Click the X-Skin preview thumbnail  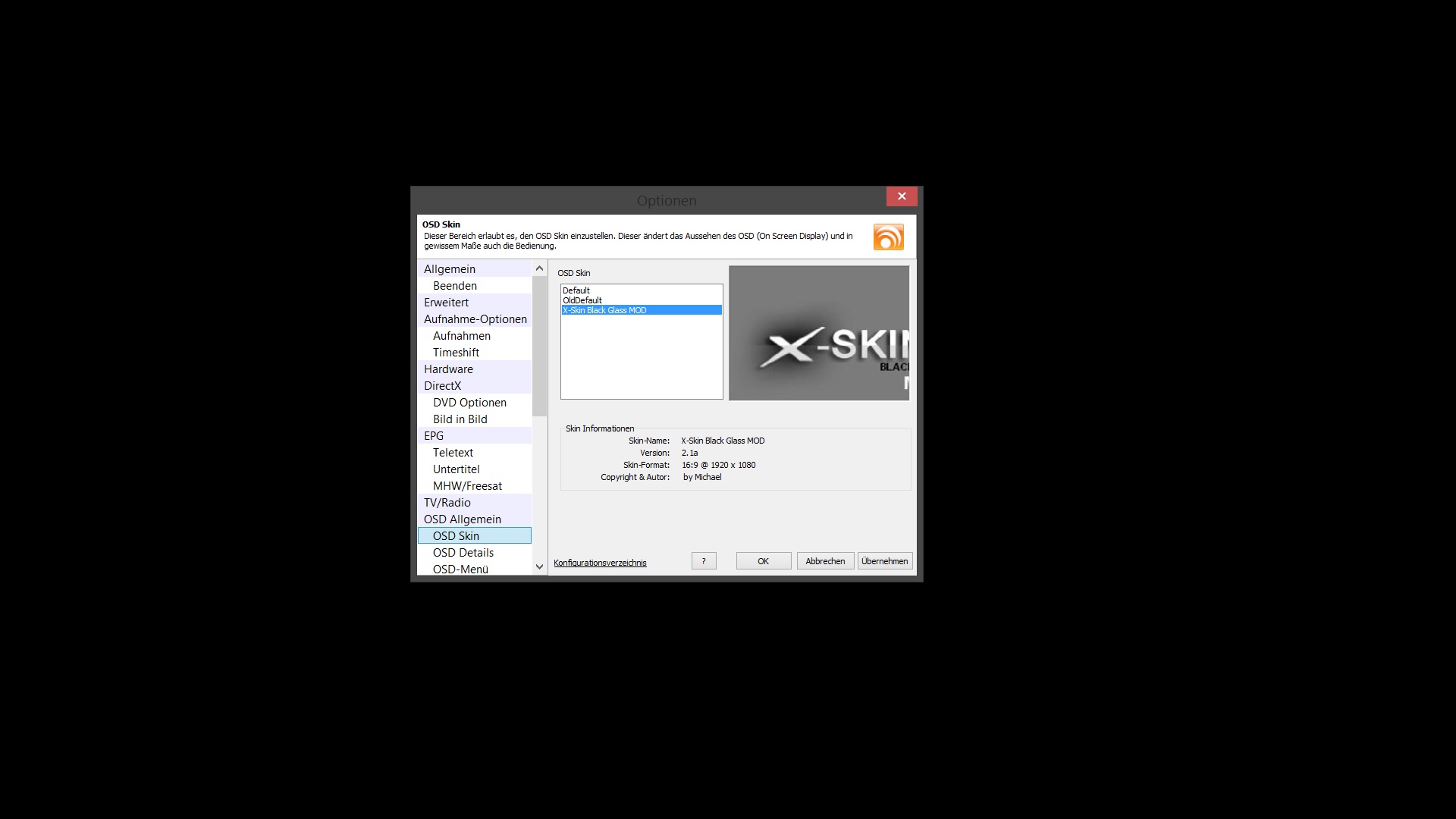click(x=819, y=333)
